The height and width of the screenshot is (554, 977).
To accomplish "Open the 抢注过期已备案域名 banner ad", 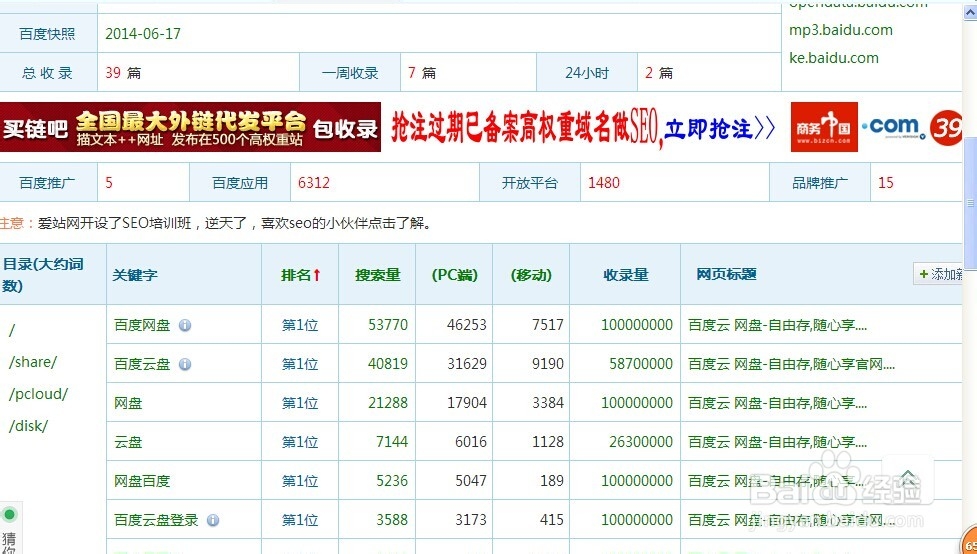I will [584, 128].
